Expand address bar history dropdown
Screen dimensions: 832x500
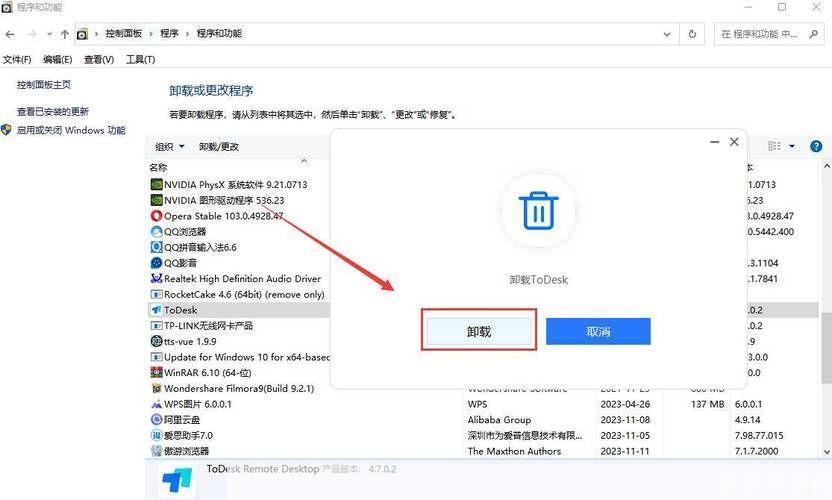(x=667, y=34)
